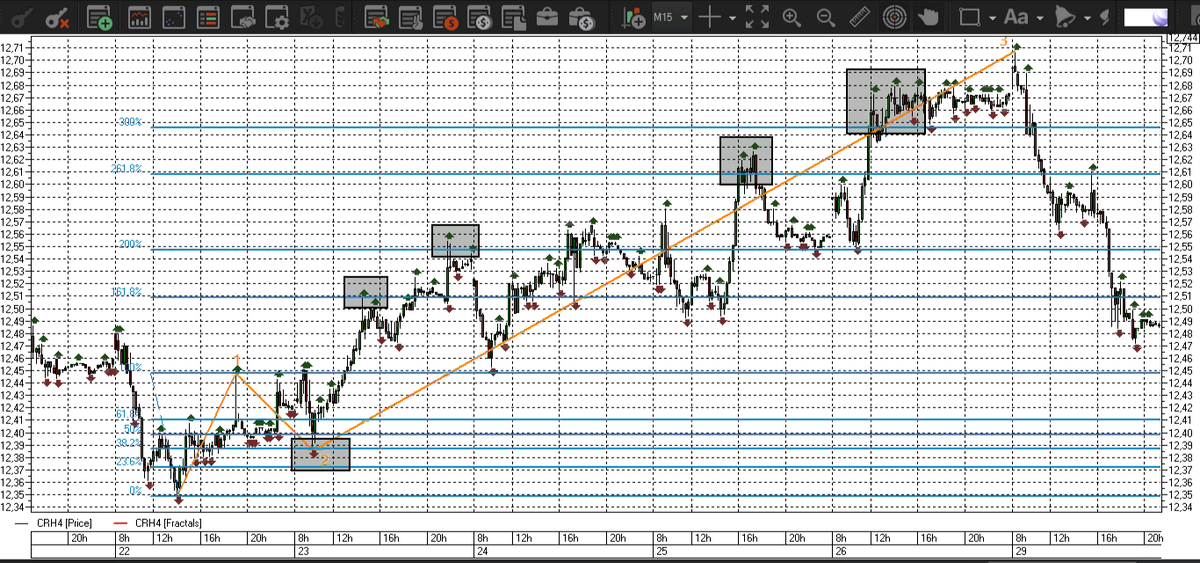The image size is (1200, 563).
Task: Click the fit-to-screen expand arrows icon
Action: [758, 17]
